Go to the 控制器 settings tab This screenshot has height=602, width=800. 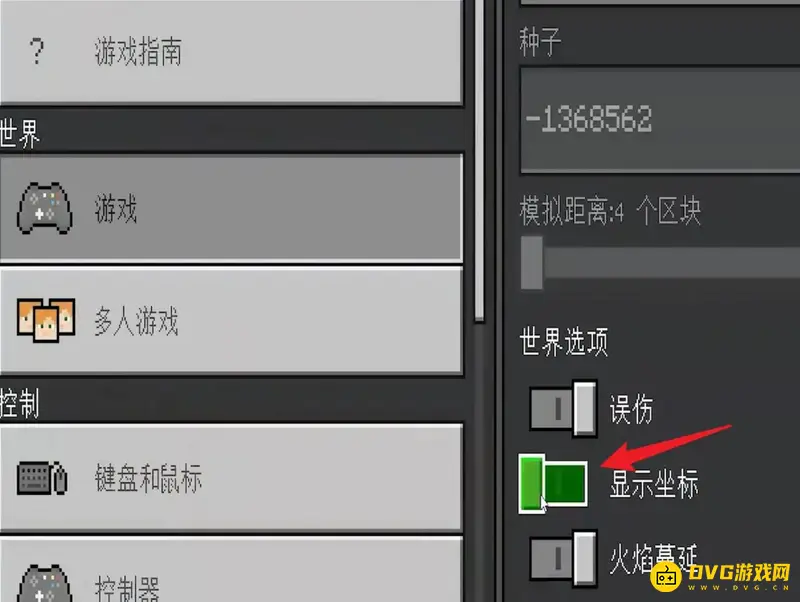point(231,570)
